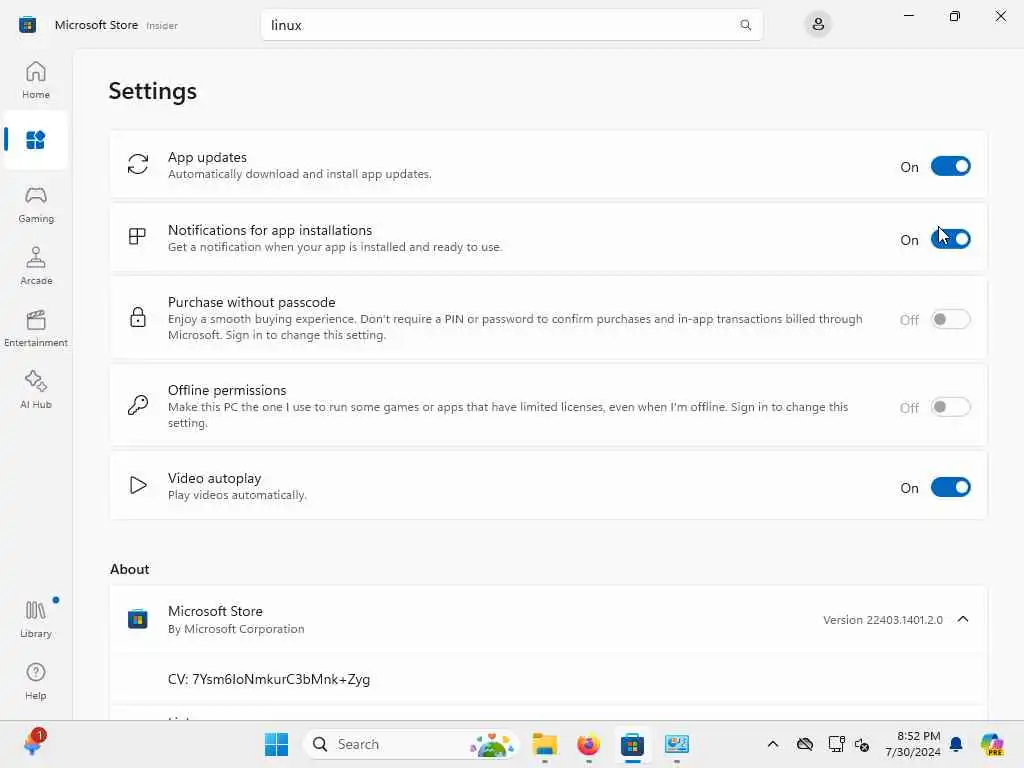Open the Apps section in sidebar

point(35,140)
